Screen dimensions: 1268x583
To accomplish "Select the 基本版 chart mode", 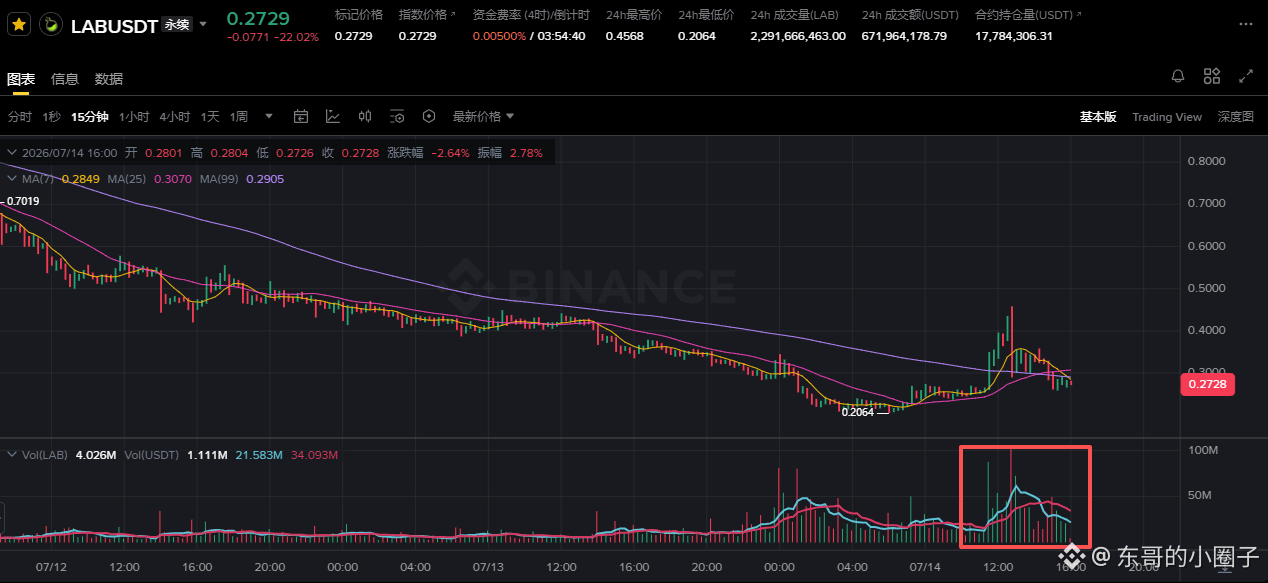I will [1098, 116].
